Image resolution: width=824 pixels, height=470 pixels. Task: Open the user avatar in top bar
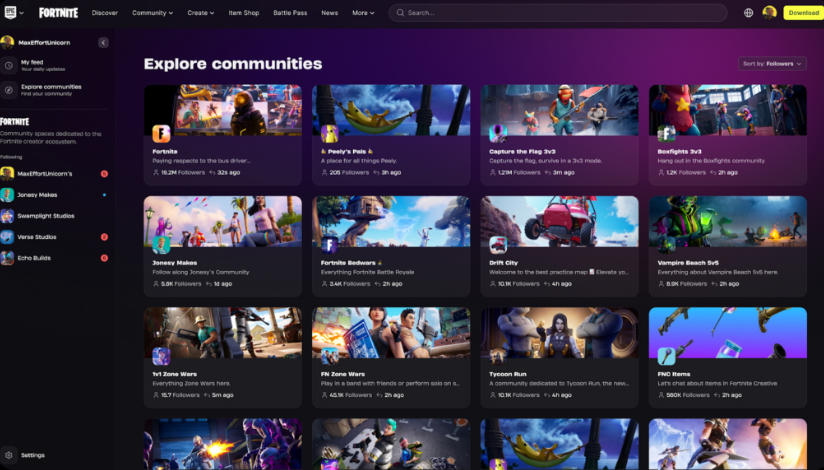tap(769, 13)
